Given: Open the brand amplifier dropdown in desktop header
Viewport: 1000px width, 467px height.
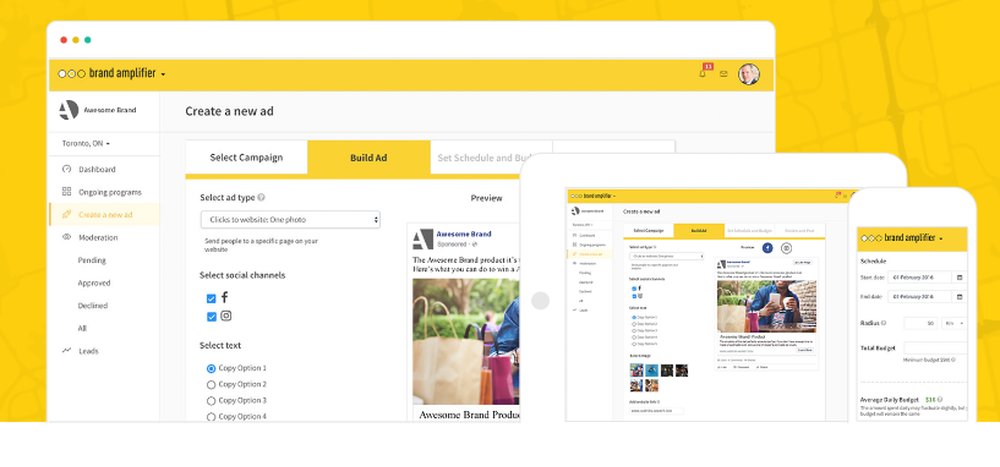Looking at the screenshot, I should point(163,75).
